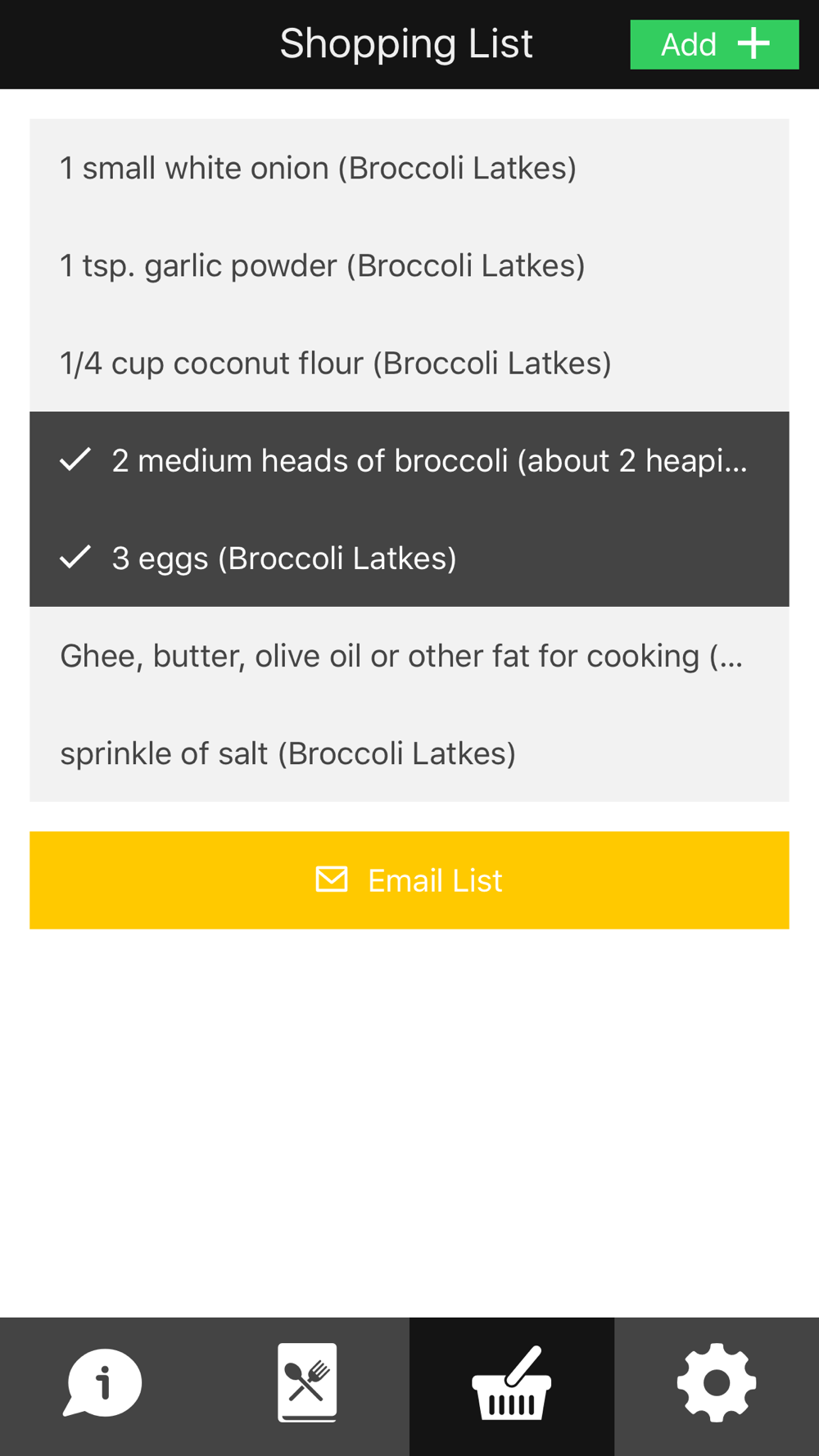819x1456 pixels.
Task: Open the info speech bubble tab
Action: pos(102,1384)
